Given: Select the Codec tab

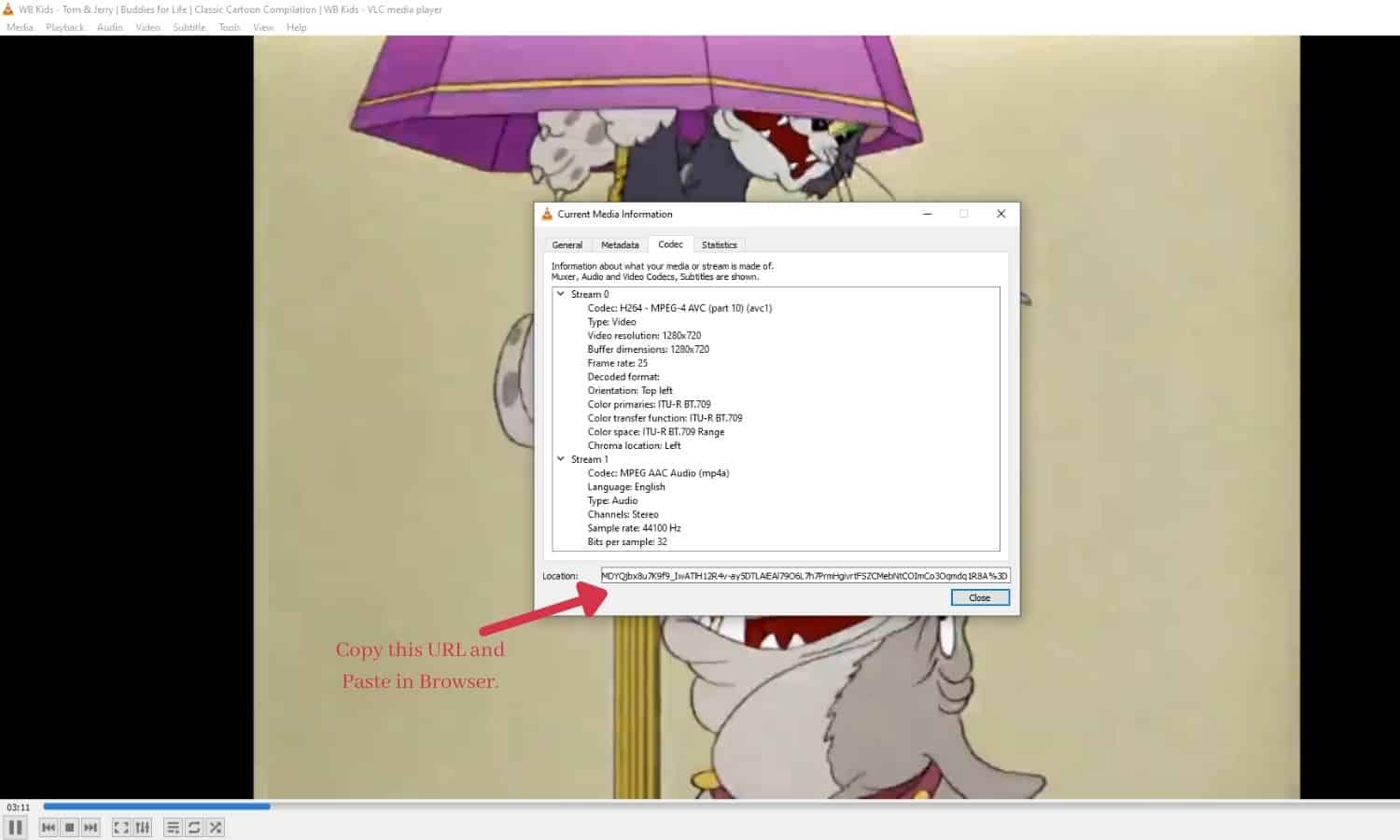Looking at the screenshot, I should (x=670, y=244).
